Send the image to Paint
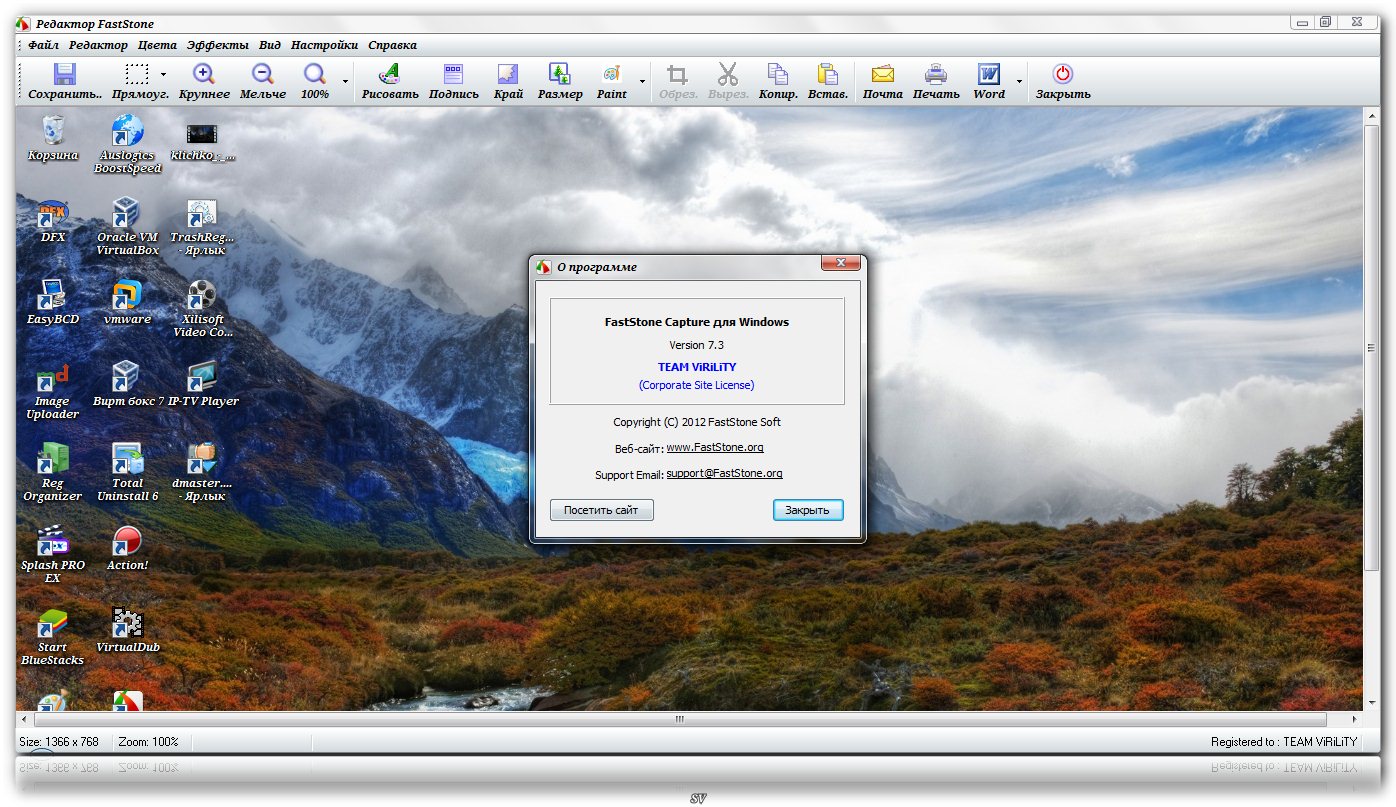1396x807 pixels. (x=611, y=75)
